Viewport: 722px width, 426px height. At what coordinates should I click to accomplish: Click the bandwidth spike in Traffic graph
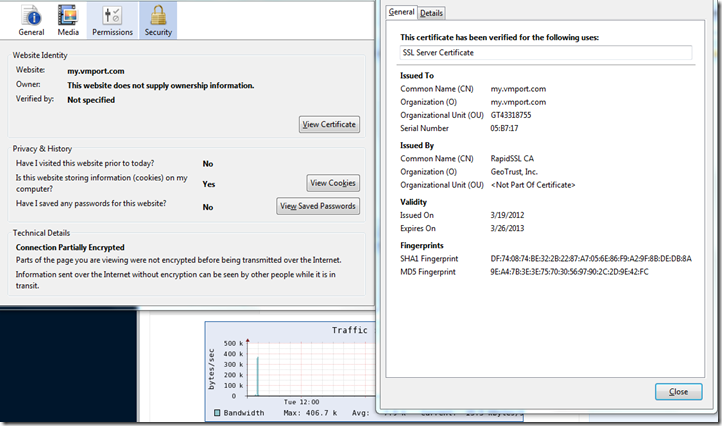[257, 376]
